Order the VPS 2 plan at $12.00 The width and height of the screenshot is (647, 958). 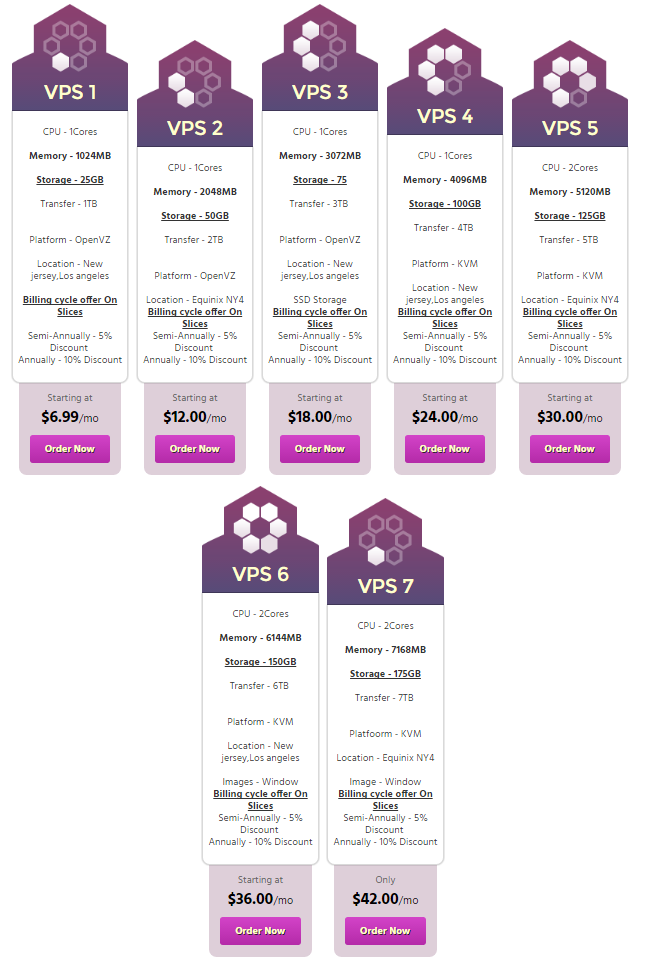click(x=195, y=449)
